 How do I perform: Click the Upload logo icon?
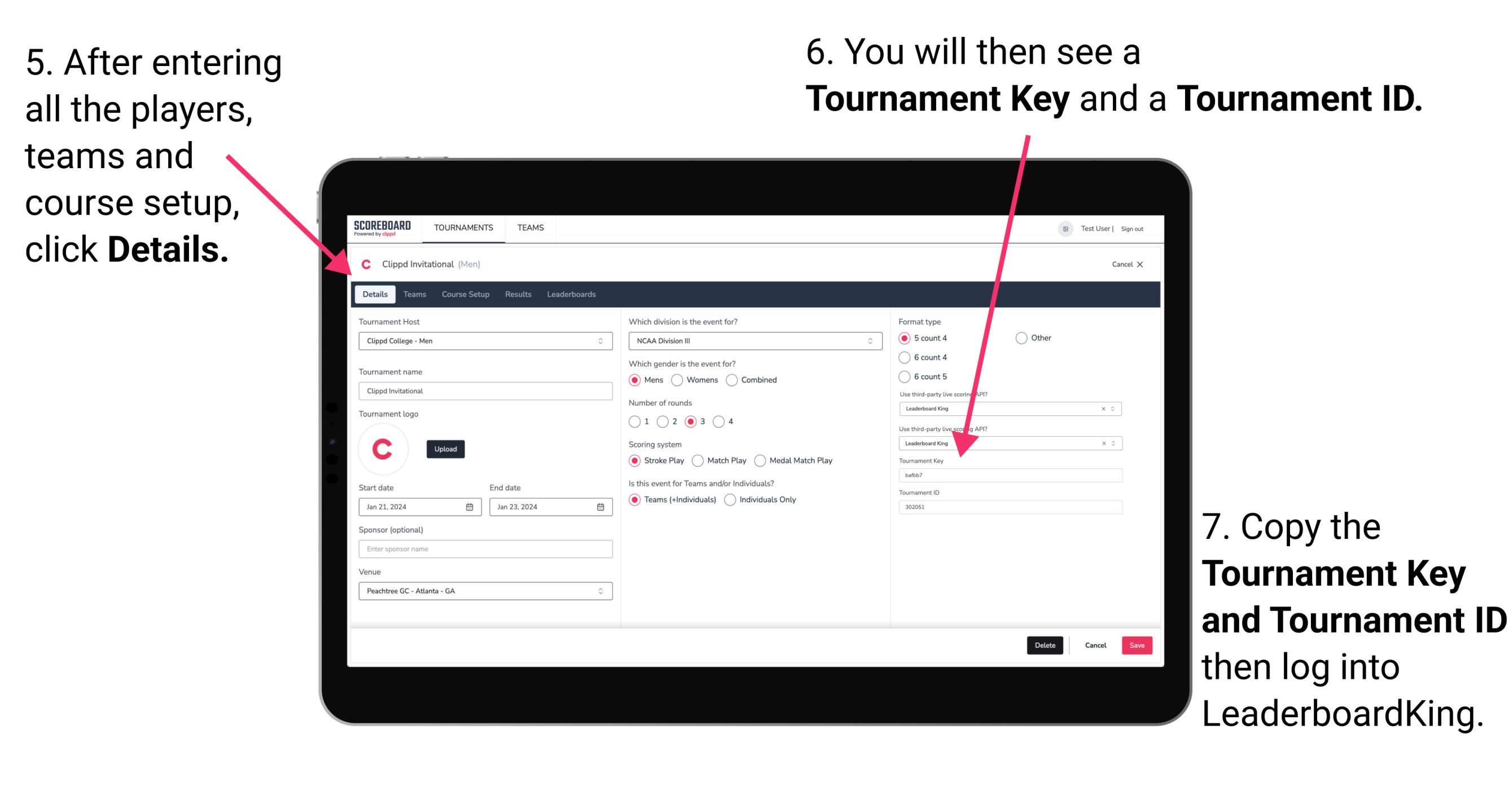tap(446, 449)
